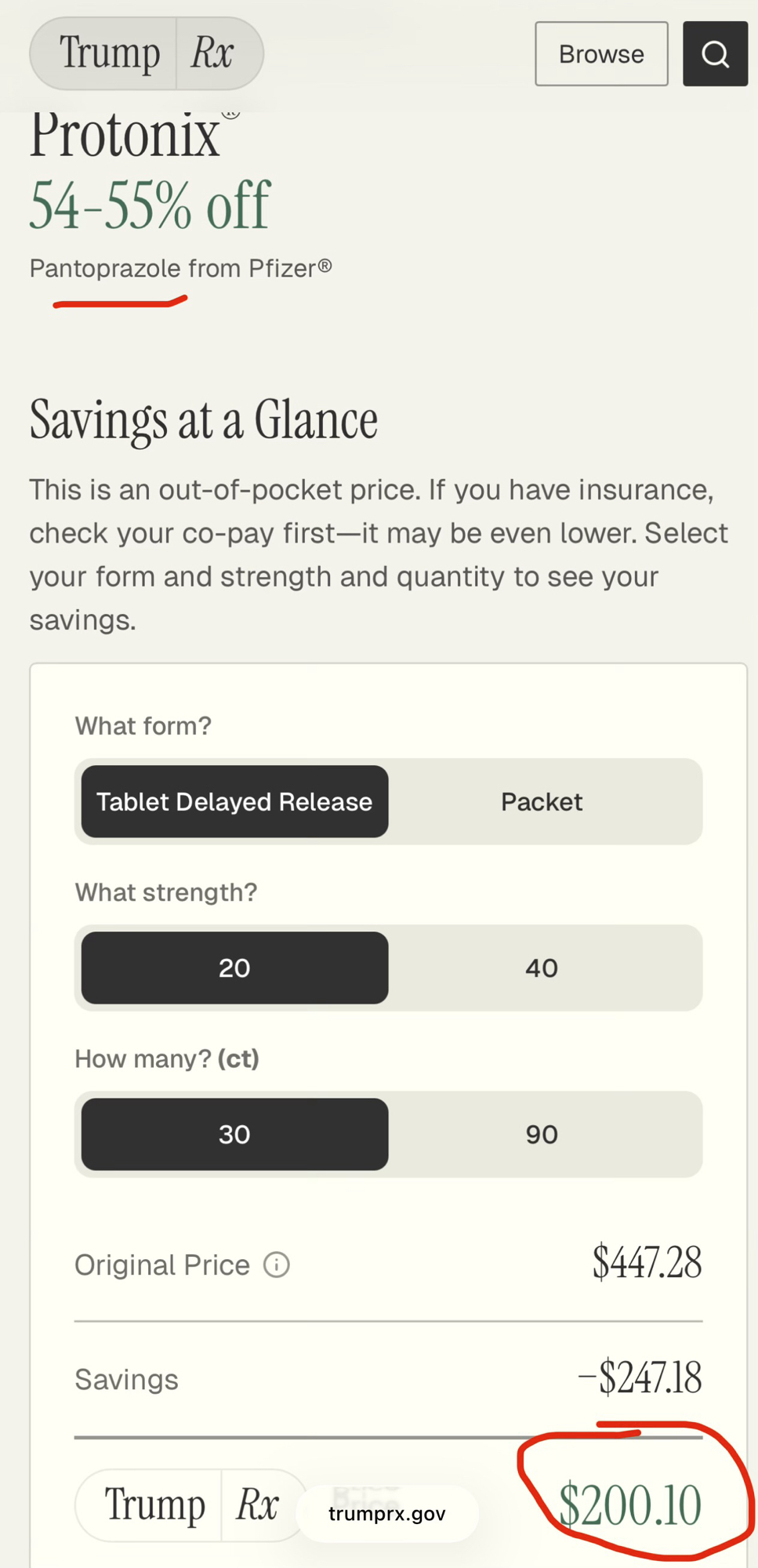
Task: Click the $447.28 original price value
Action: (647, 1263)
